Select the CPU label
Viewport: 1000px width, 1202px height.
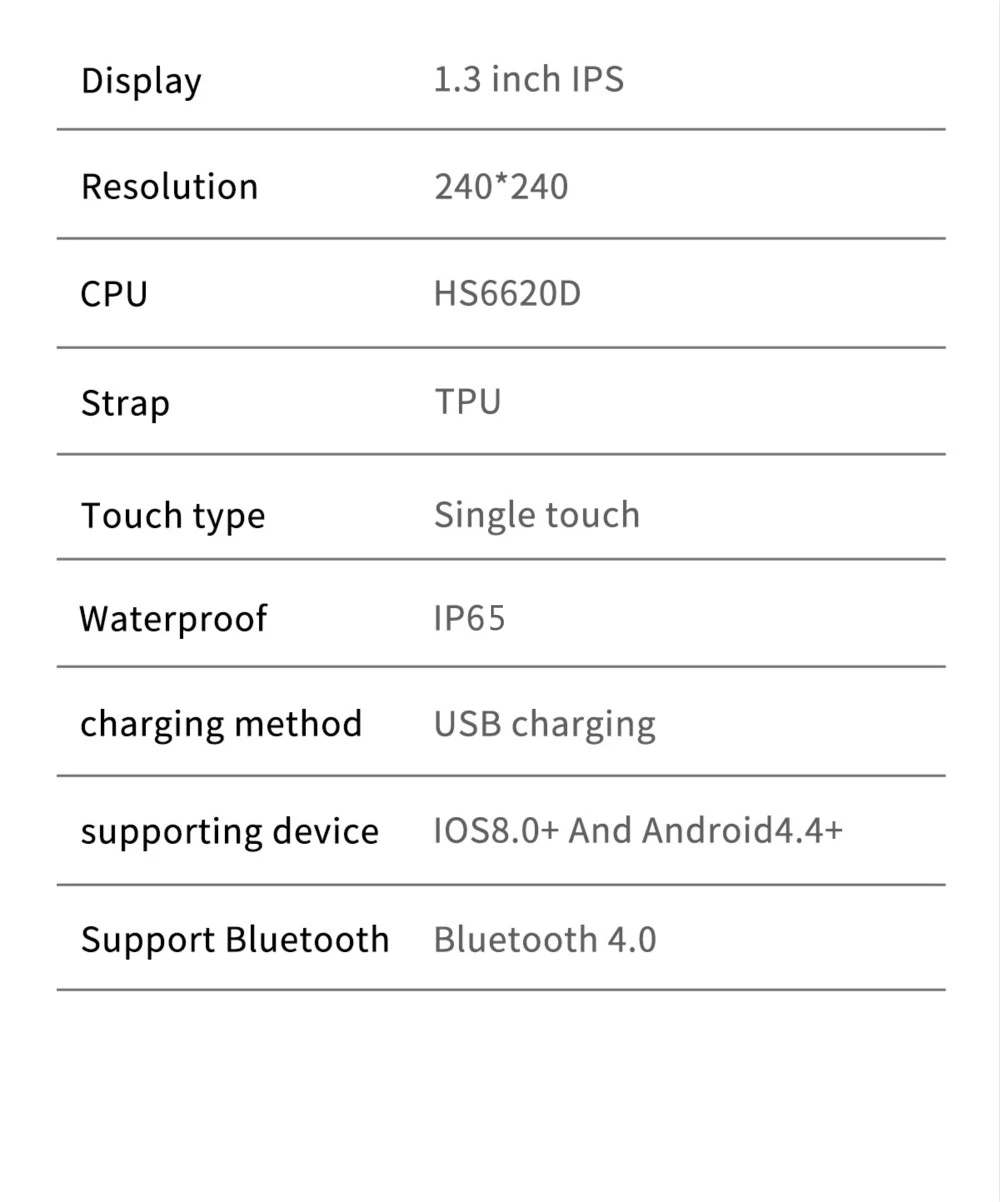coord(114,295)
